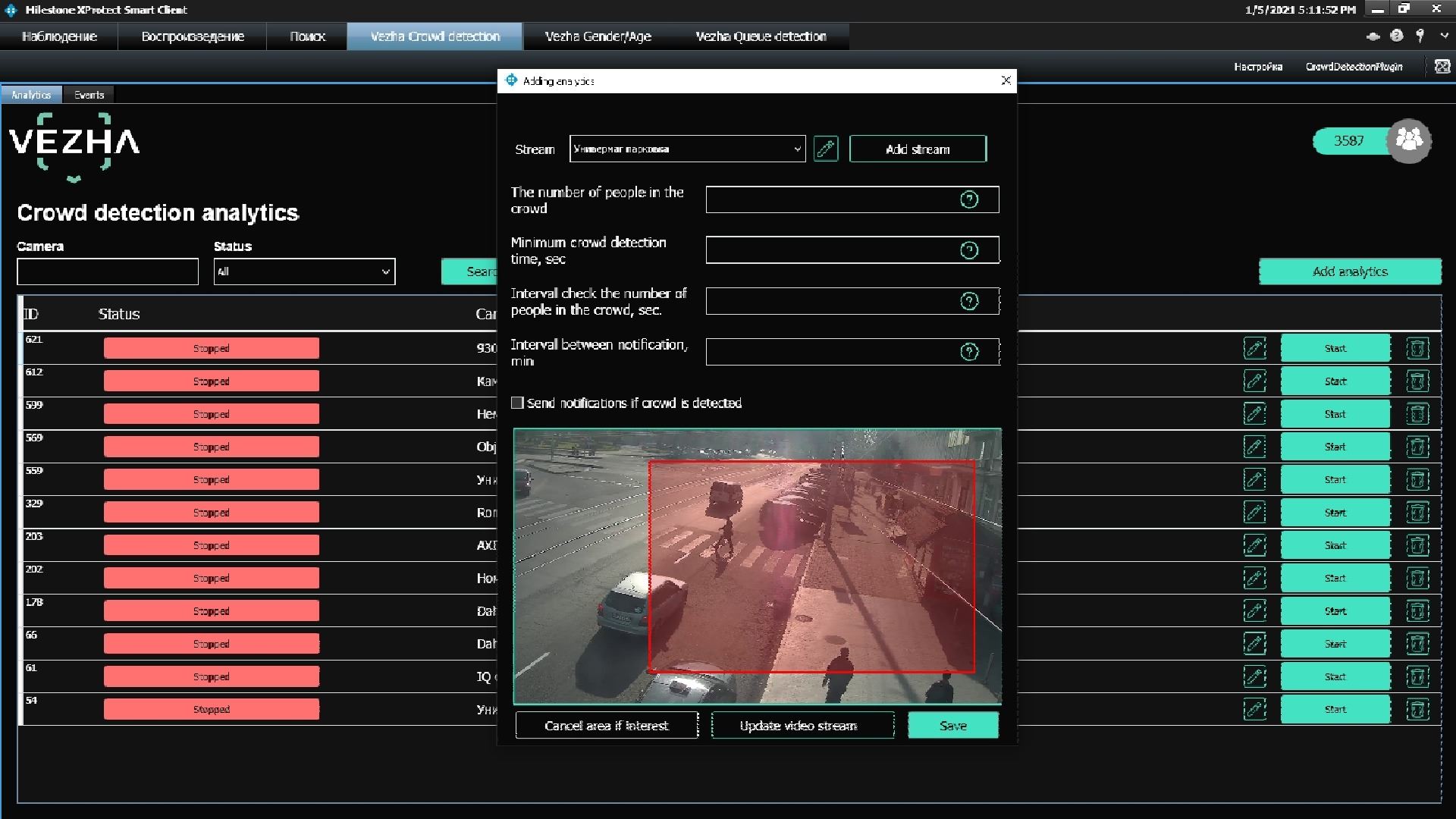The image size is (1456, 819).
Task: Open the Наблюдение tab
Action: pyautogui.click(x=59, y=36)
